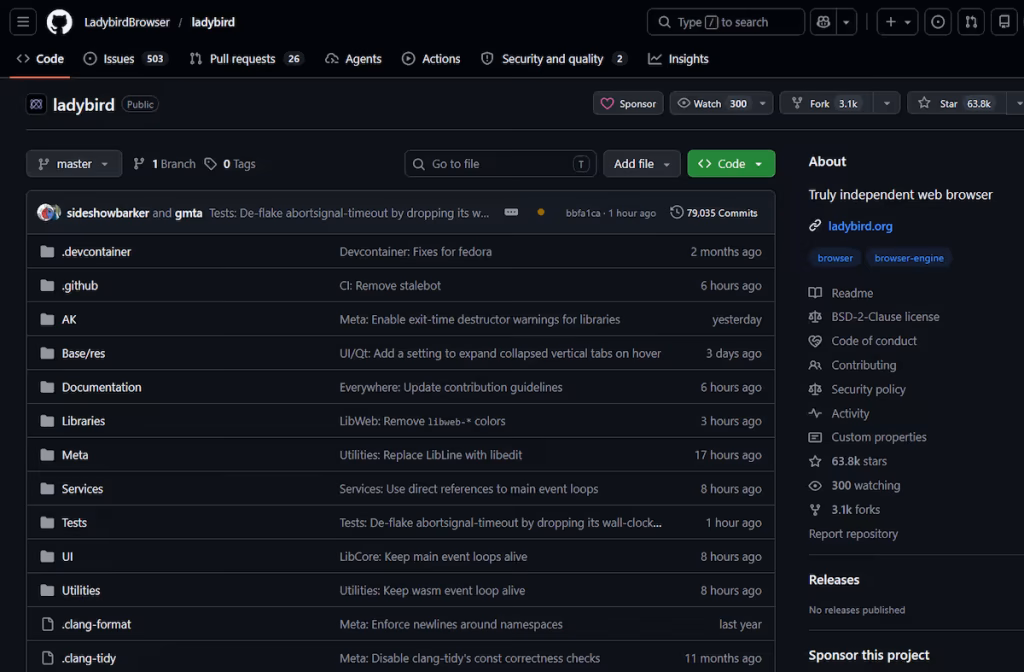The height and width of the screenshot is (672, 1024).
Task: Click the fork icon next to 3.1k forks
Action: [815, 509]
